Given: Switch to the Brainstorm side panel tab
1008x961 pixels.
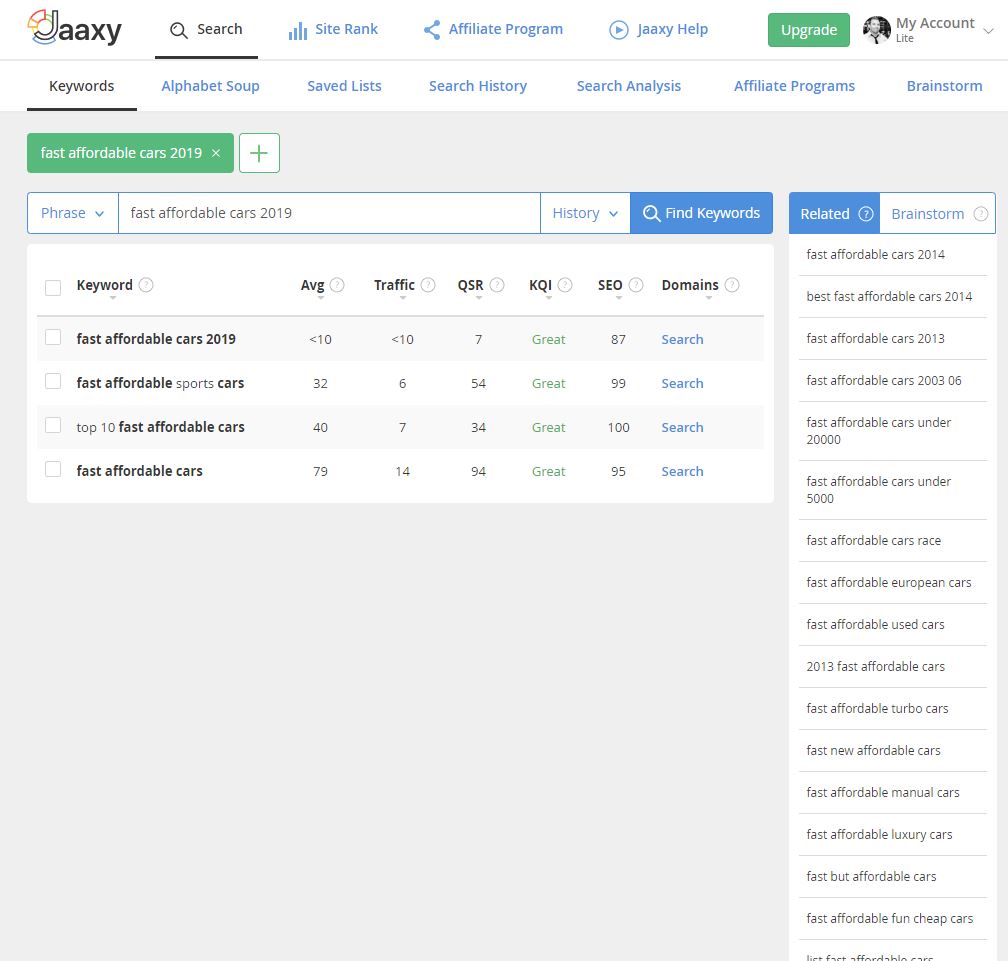Looking at the screenshot, I should click(x=937, y=213).
